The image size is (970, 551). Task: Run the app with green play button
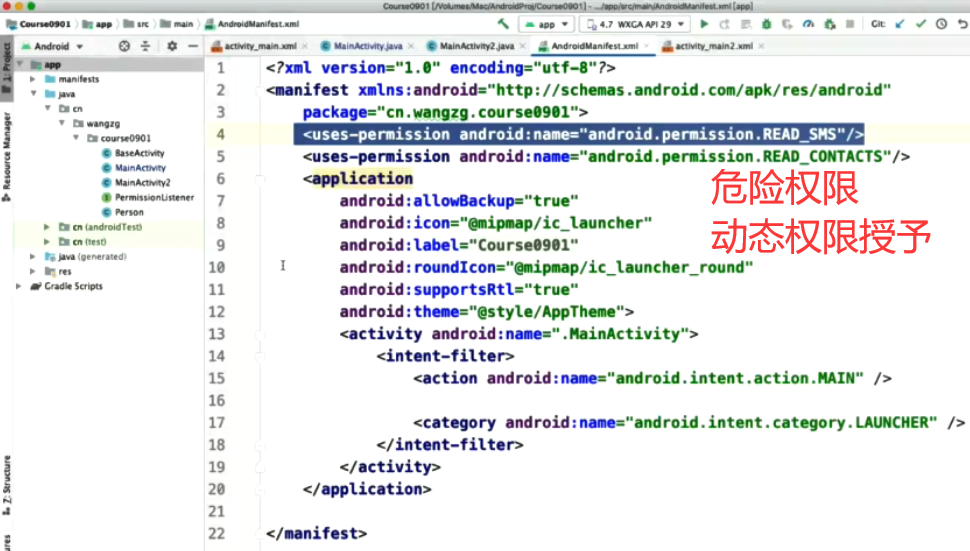click(x=704, y=24)
